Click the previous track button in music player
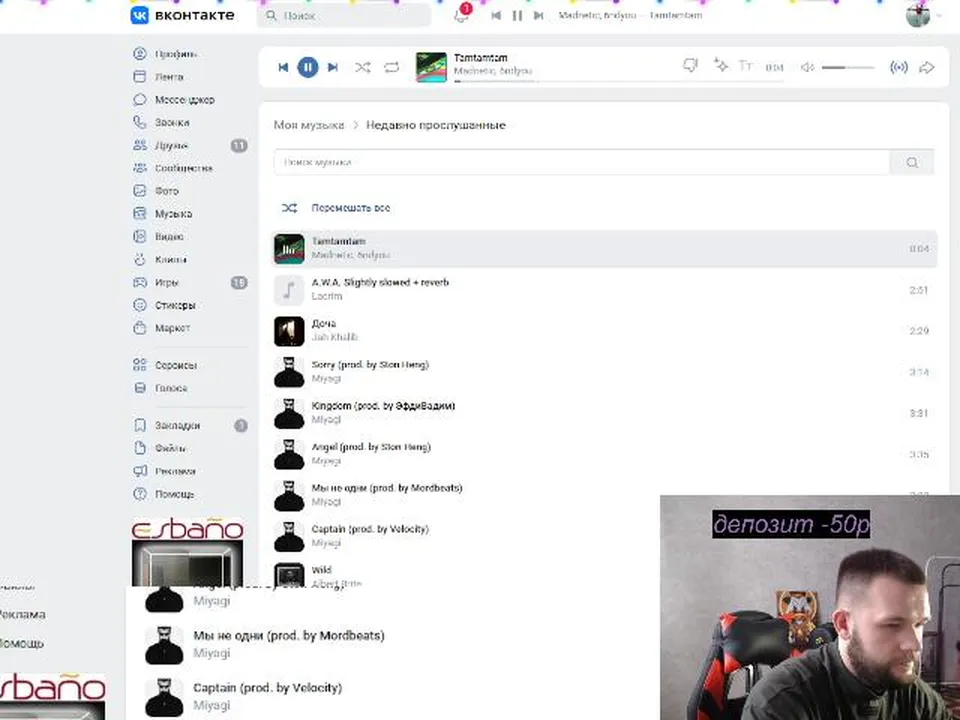960x720 pixels. [283, 67]
